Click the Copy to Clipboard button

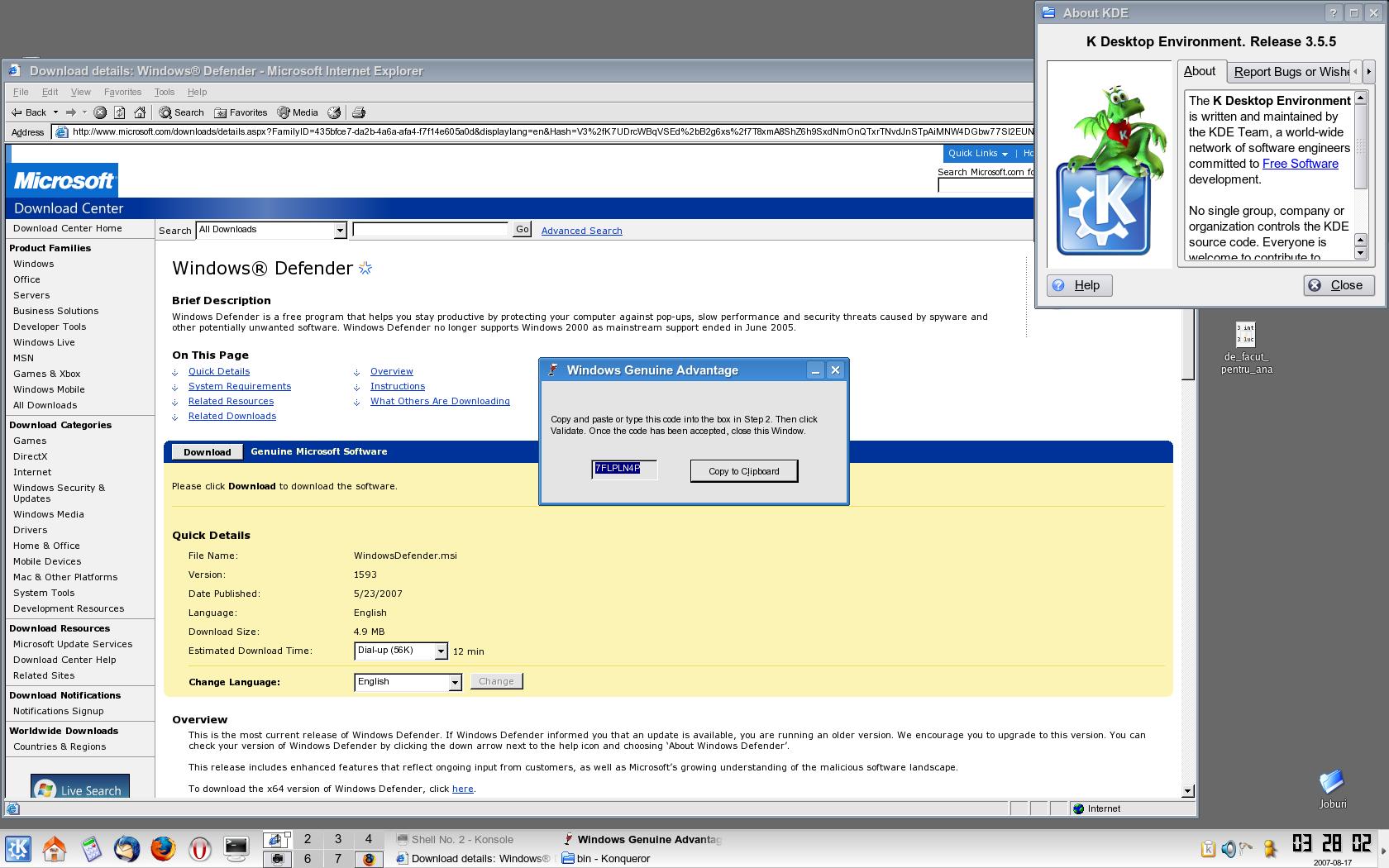coord(743,471)
